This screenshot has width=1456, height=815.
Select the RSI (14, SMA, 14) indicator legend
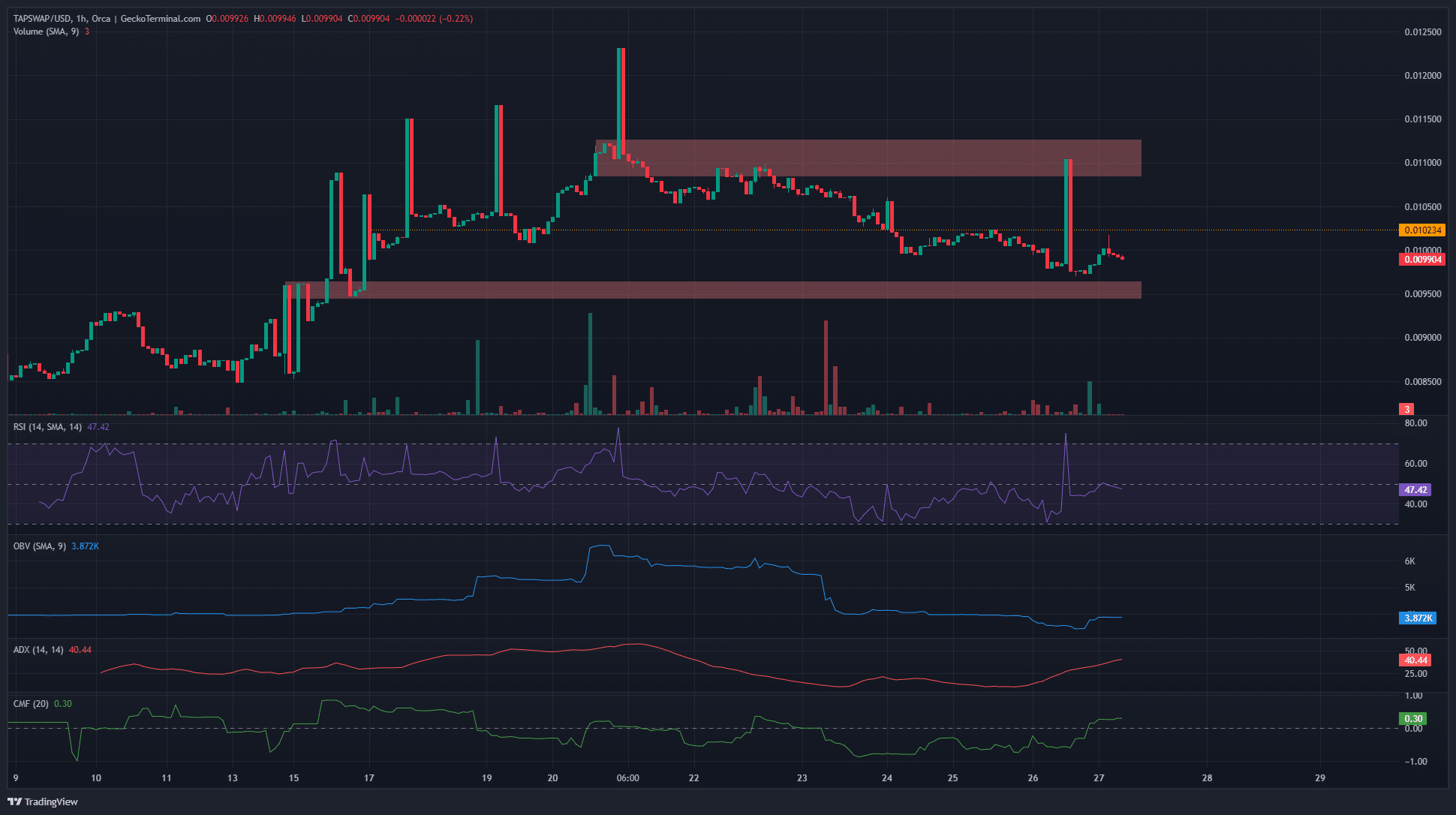47,427
